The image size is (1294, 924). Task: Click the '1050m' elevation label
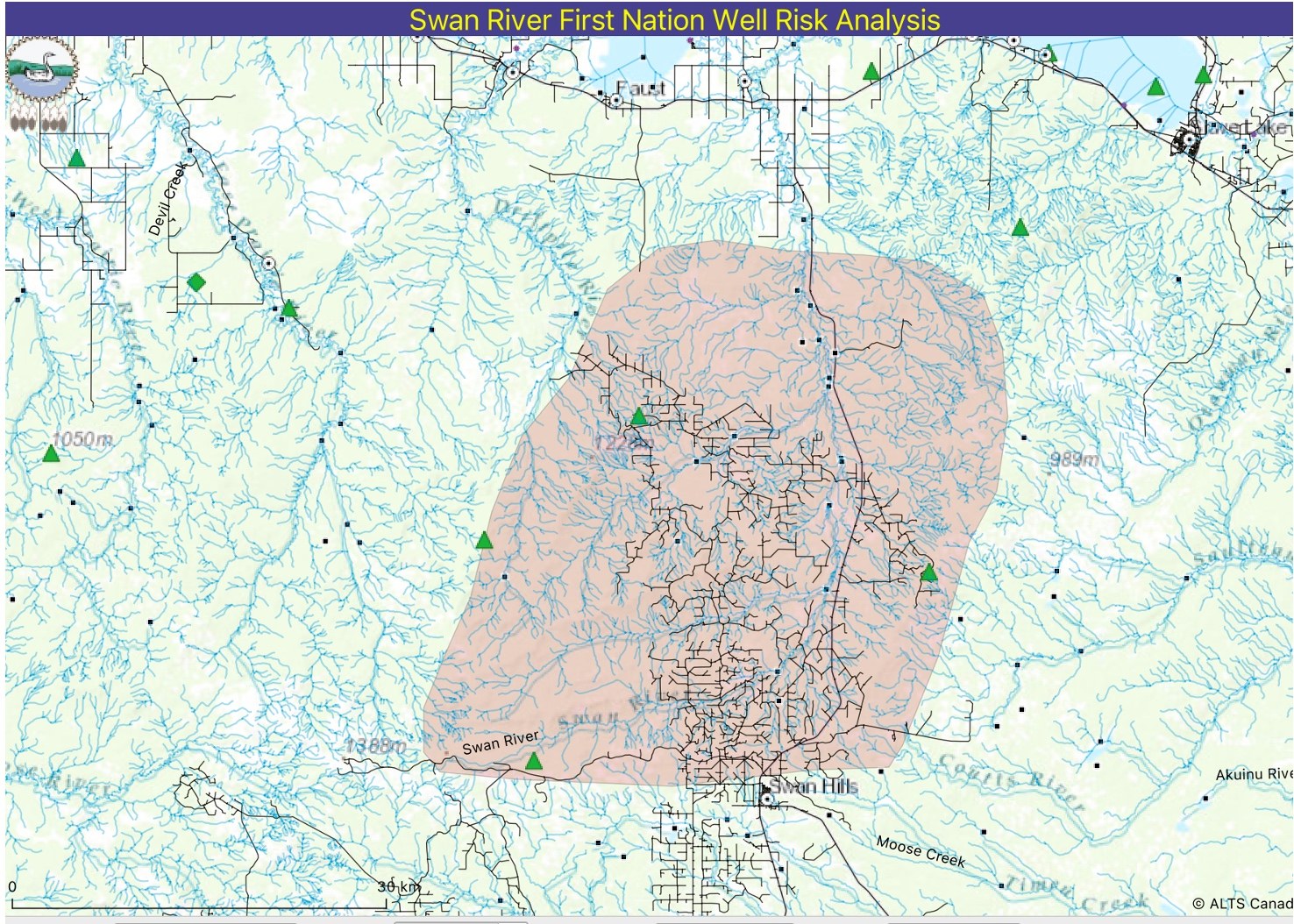pos(82,439)
